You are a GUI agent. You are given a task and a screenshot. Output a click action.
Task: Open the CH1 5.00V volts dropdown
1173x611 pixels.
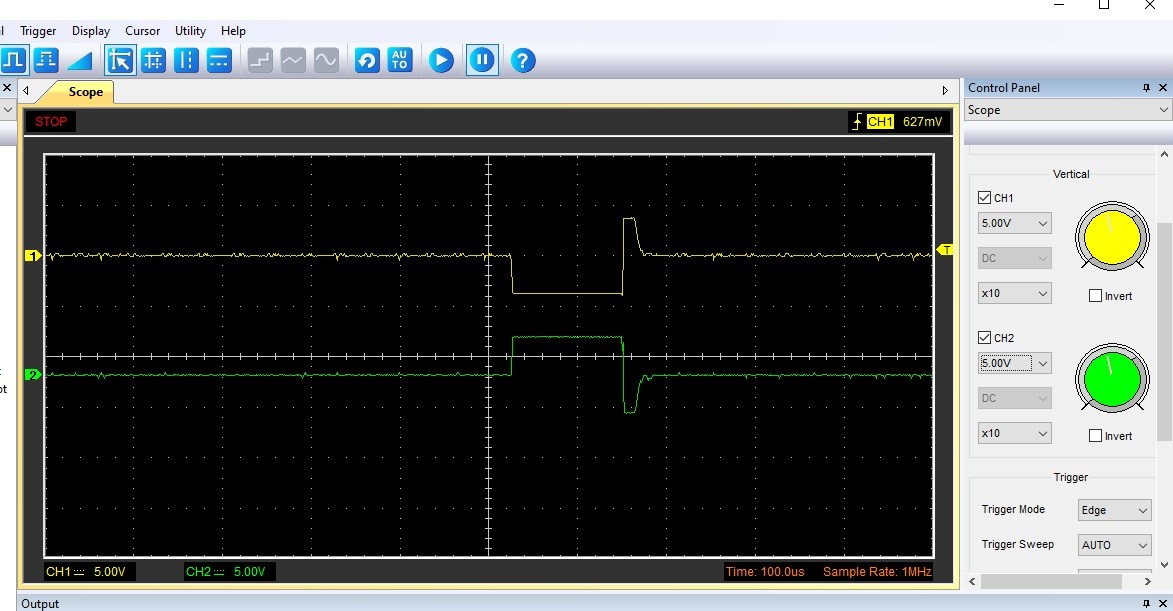1014,223
